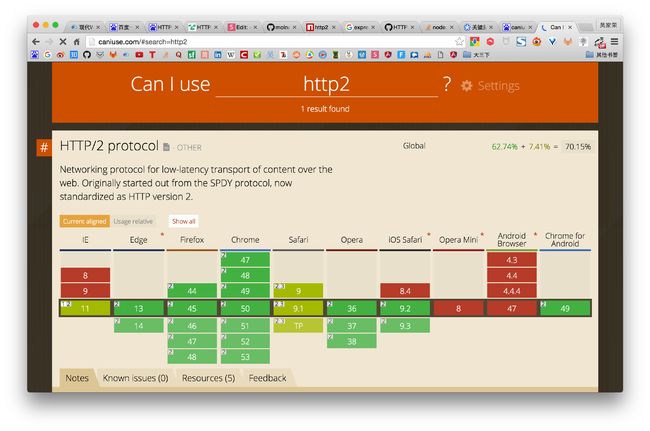This screenshot has width=650, height=431.
Task: Click the blue S extension icon
Action: tap(521, 41)
